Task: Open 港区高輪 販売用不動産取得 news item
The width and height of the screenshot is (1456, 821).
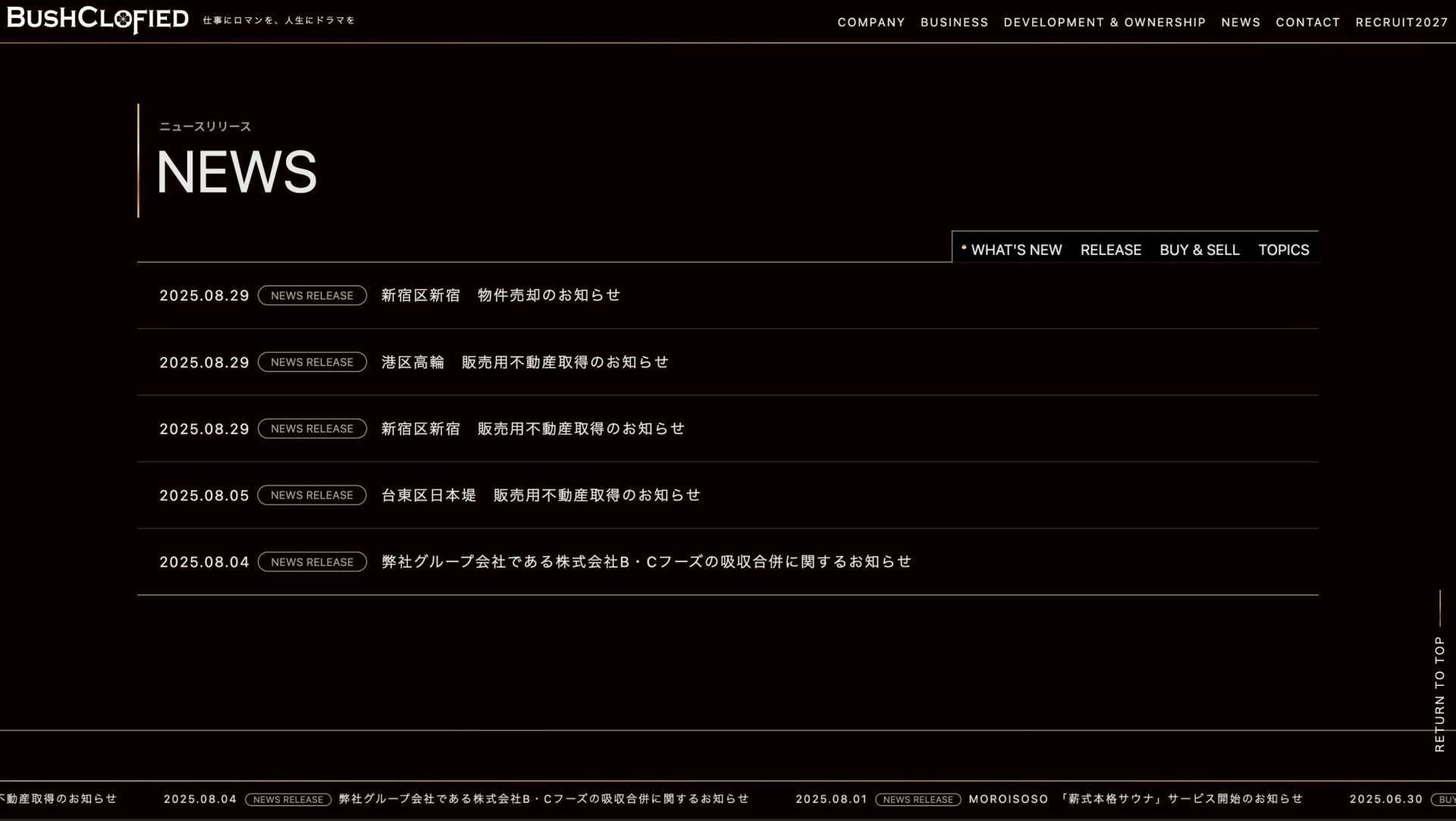Action: point(525,362)
